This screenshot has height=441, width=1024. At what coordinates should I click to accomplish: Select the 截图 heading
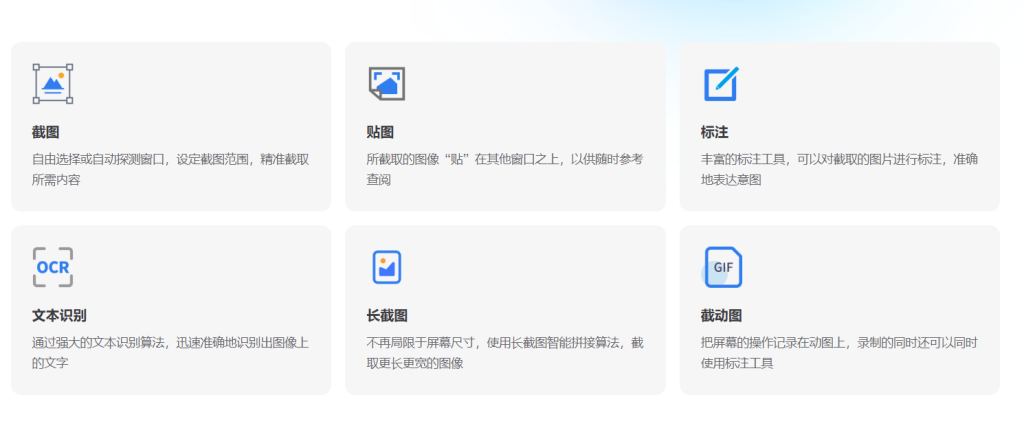click(x=46, y=132)
